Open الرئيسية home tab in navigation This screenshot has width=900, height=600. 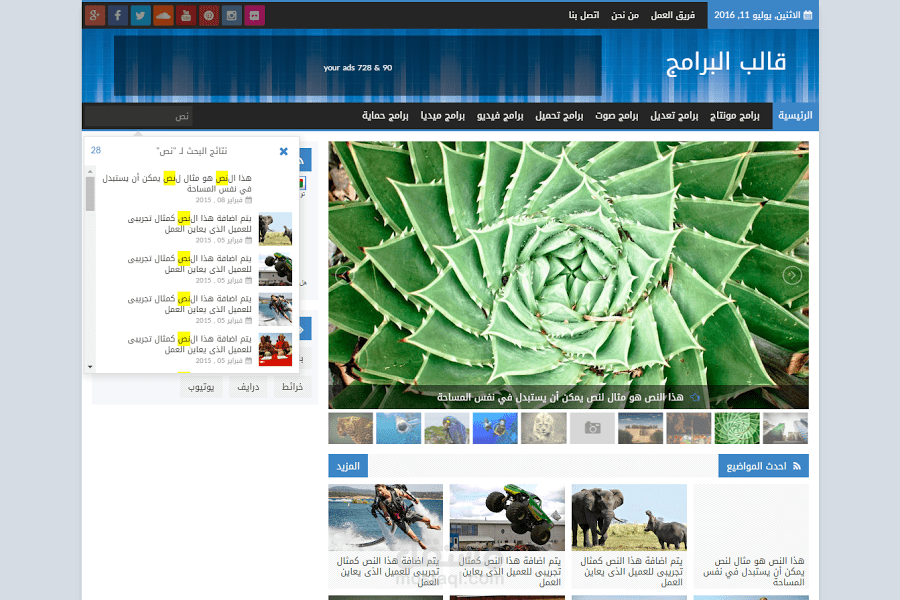(x=796, y=115)
